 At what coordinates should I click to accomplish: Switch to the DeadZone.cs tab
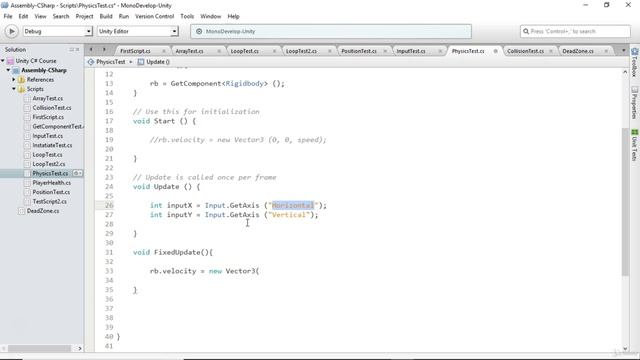pos(578,51)
